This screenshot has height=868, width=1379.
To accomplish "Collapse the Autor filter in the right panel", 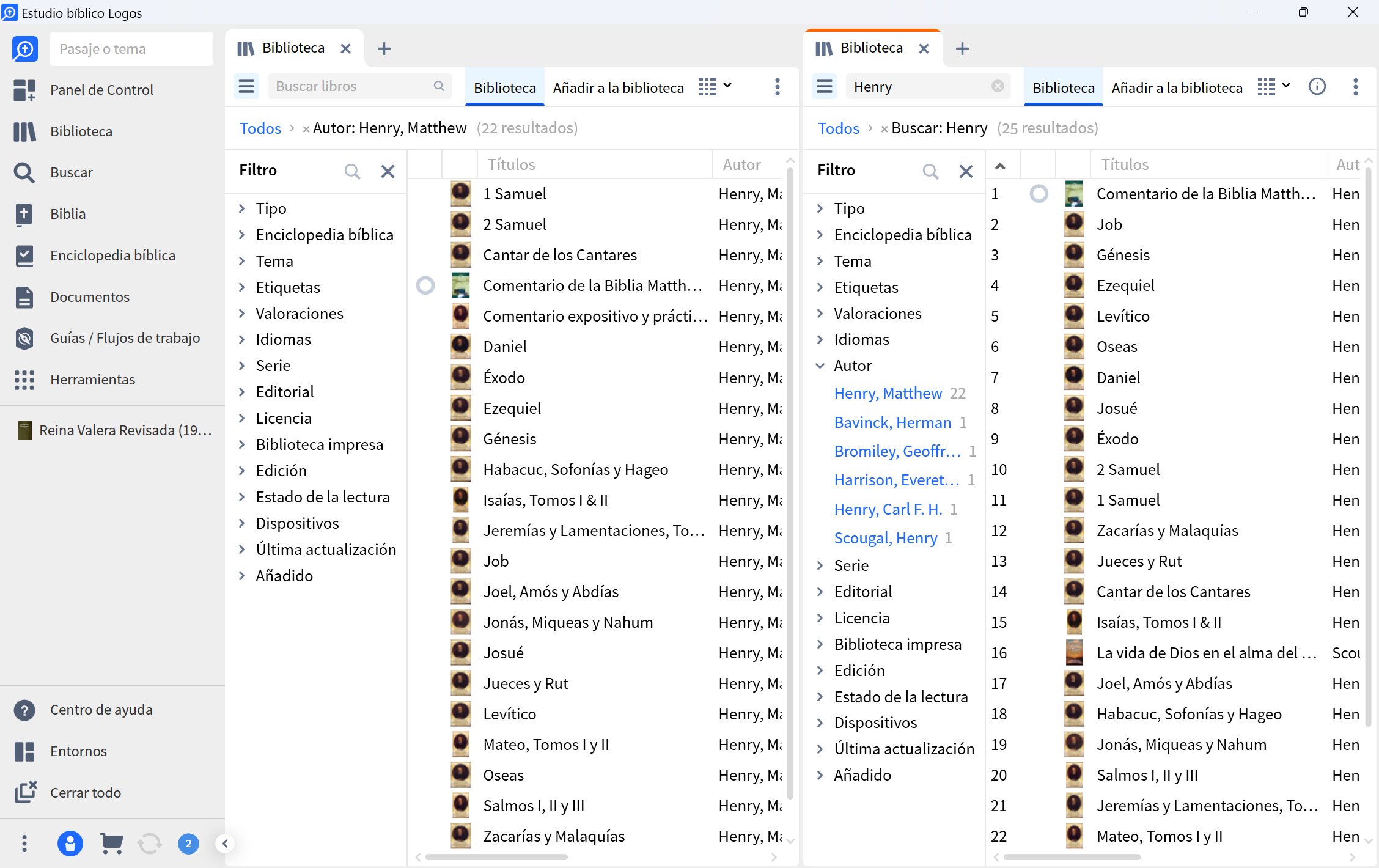I will click(x=820, y=366).
